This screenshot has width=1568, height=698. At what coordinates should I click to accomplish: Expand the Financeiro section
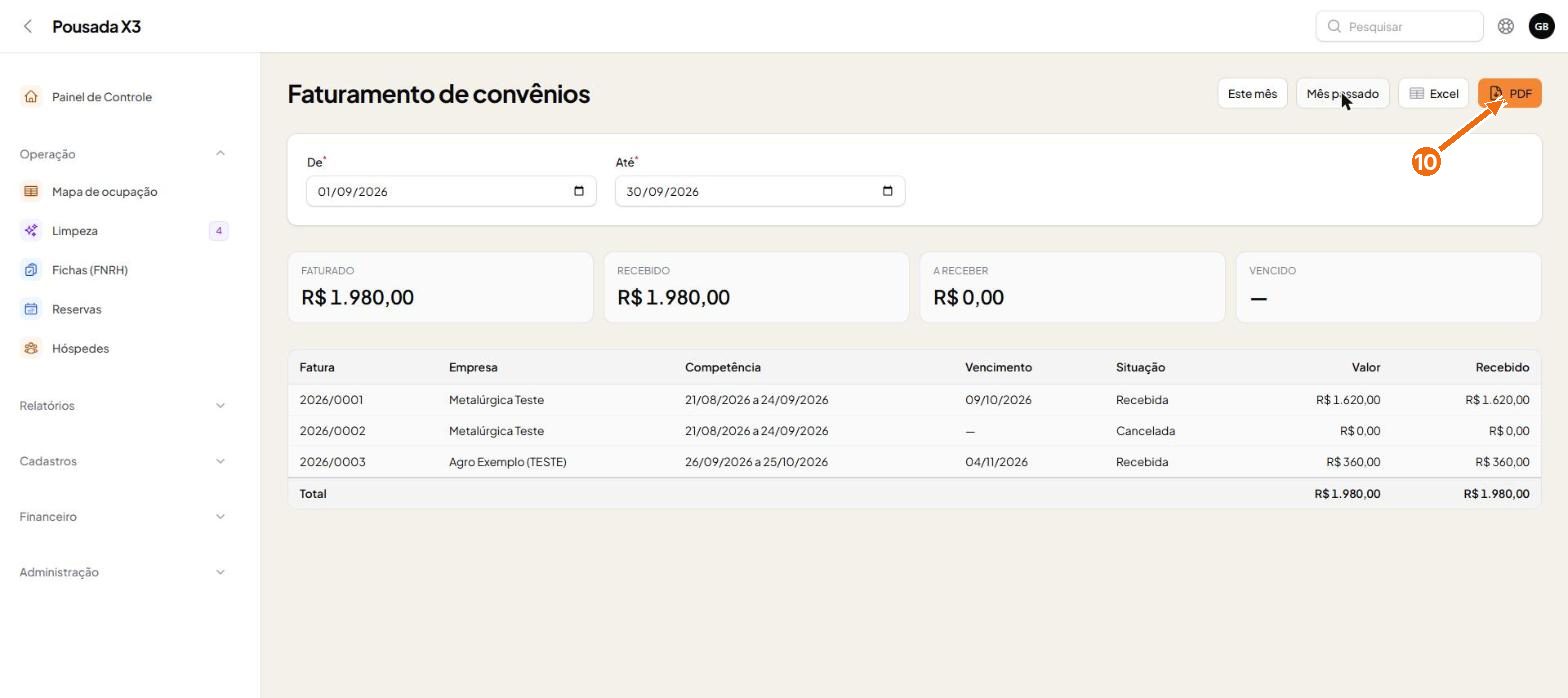click(x=220, y=516)
